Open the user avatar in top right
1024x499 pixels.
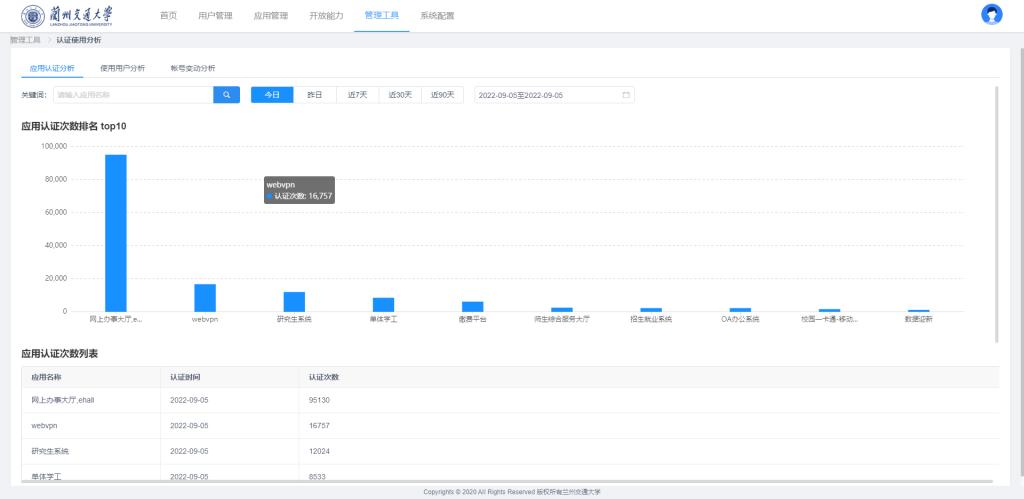991,15
